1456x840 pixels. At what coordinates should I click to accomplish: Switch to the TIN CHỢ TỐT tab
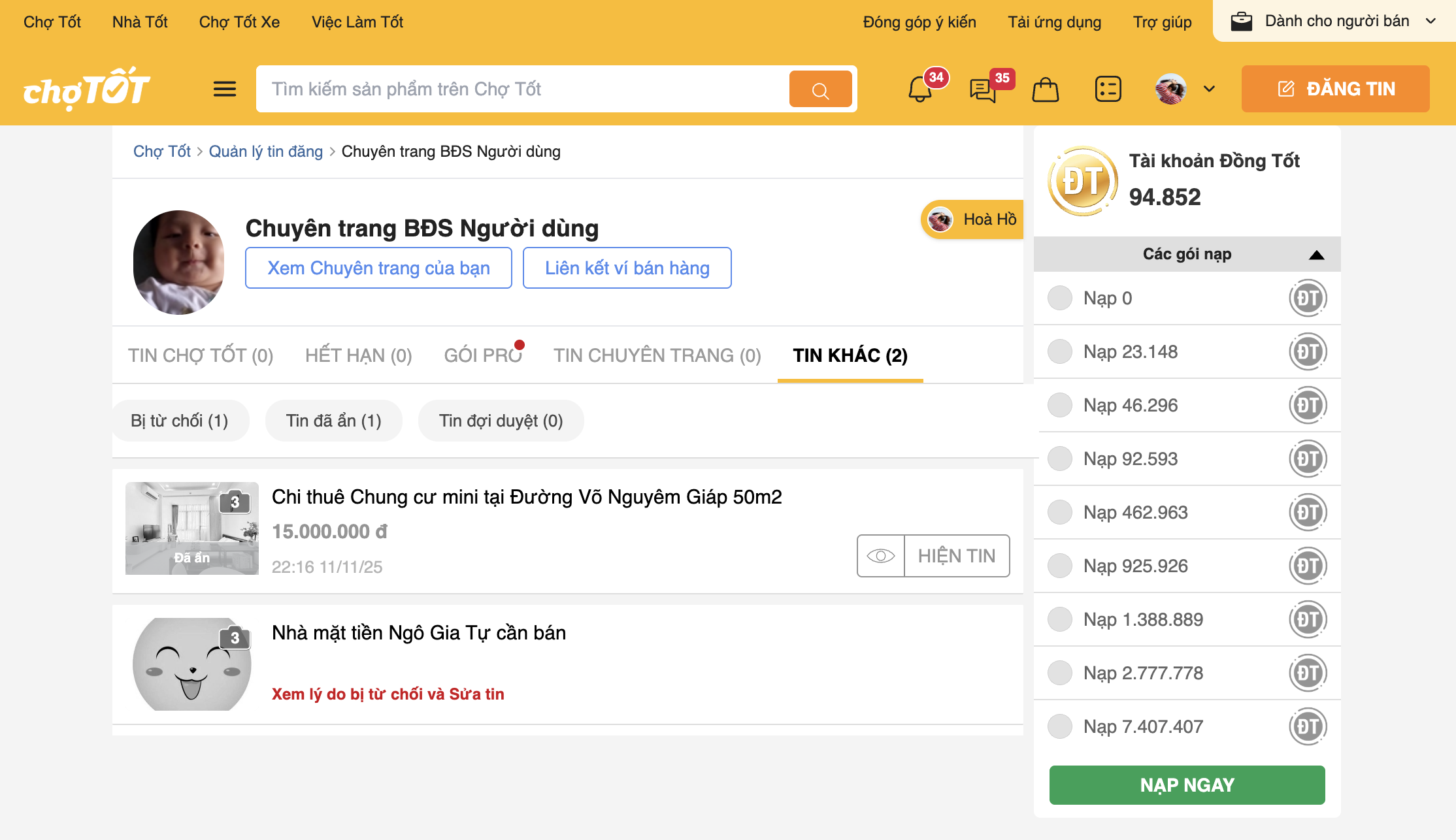click(200, 355)
